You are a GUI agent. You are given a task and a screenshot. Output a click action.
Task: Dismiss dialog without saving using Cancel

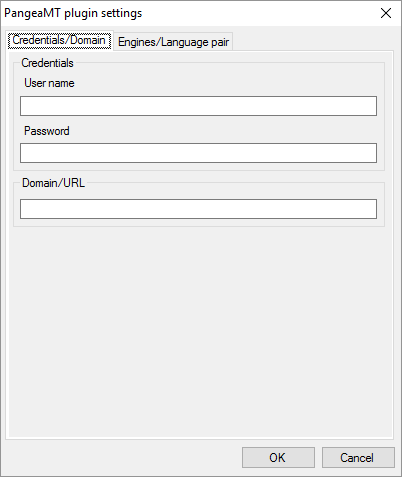point(358,458)
